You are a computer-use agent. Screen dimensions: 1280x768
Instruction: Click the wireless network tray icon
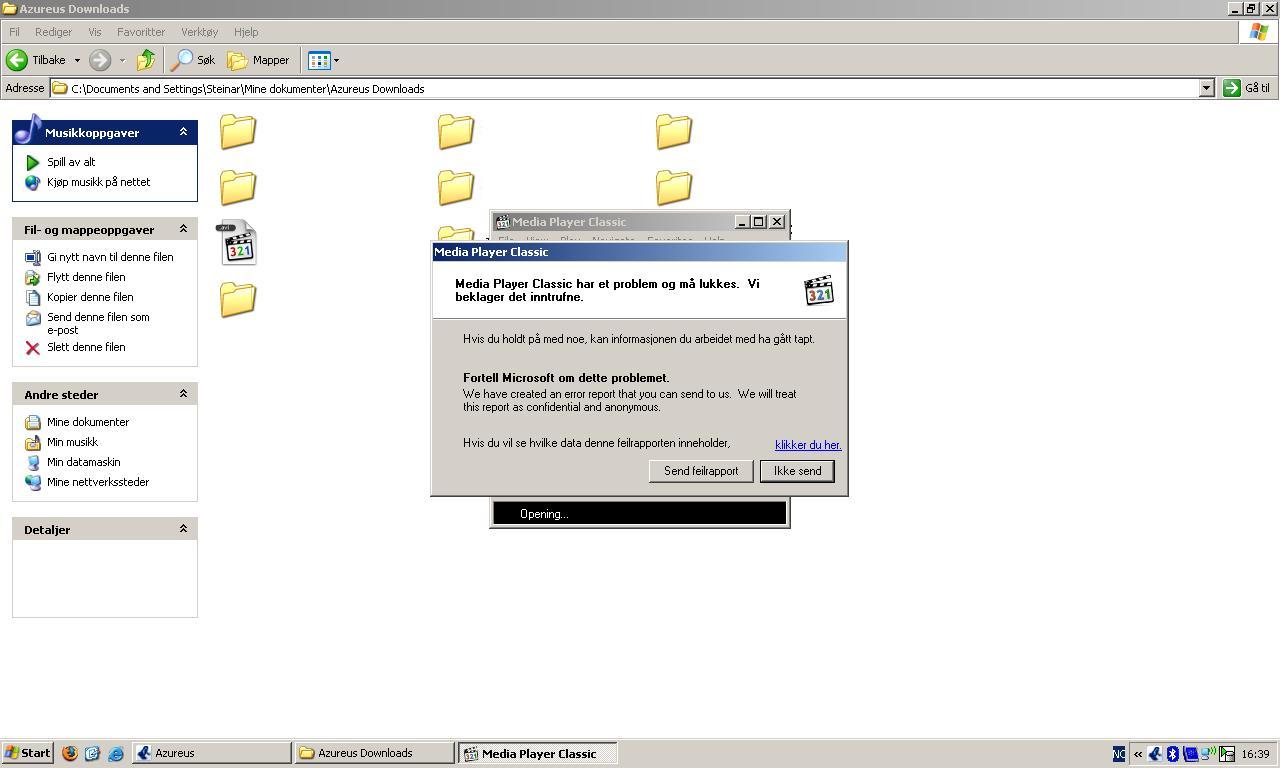[1208, 754]
